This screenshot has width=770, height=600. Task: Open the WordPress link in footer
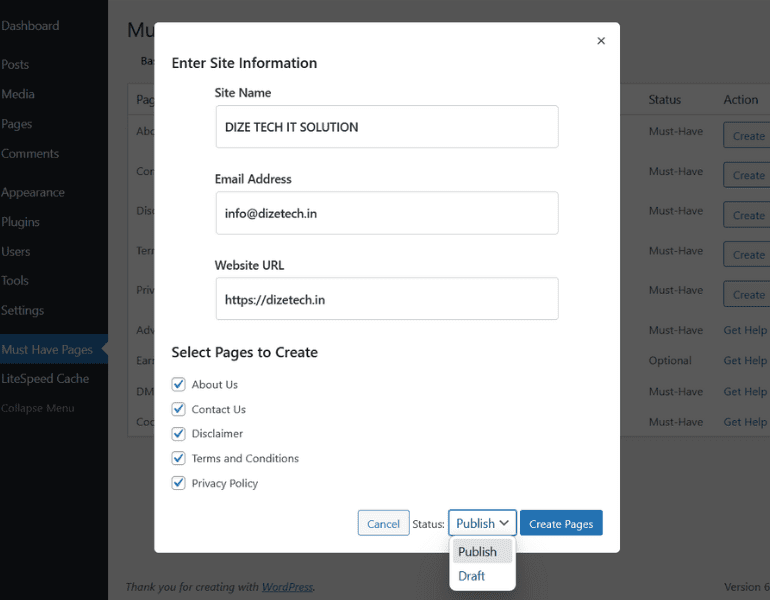coord(287,587)
